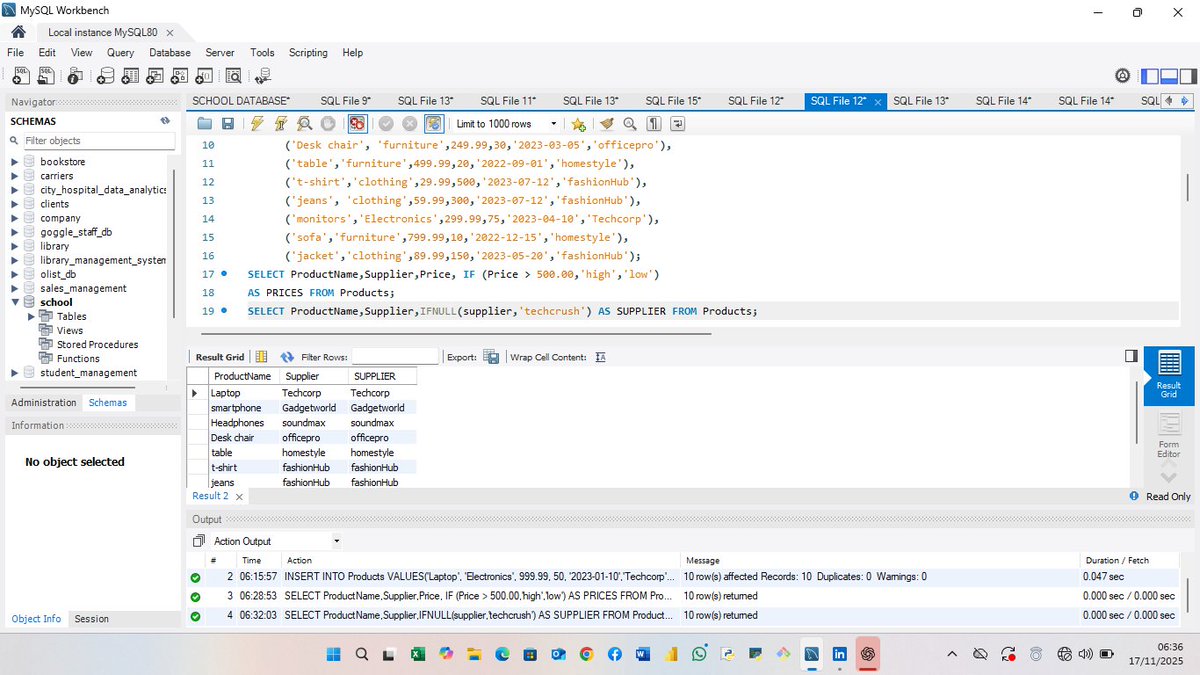Switch to the Object Info tab
The height and width of the screenshot is (675, 1200).
coord(36,619)
